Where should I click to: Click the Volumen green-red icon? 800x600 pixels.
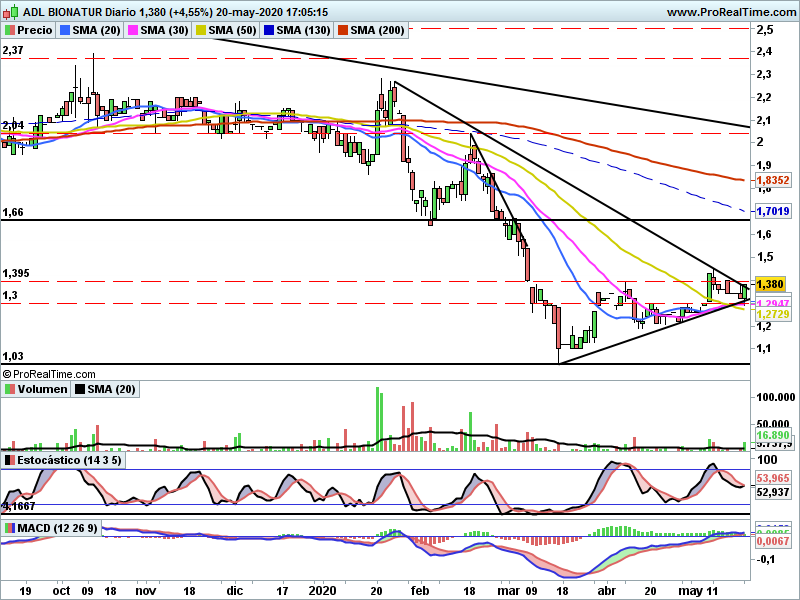coord(10,389)
